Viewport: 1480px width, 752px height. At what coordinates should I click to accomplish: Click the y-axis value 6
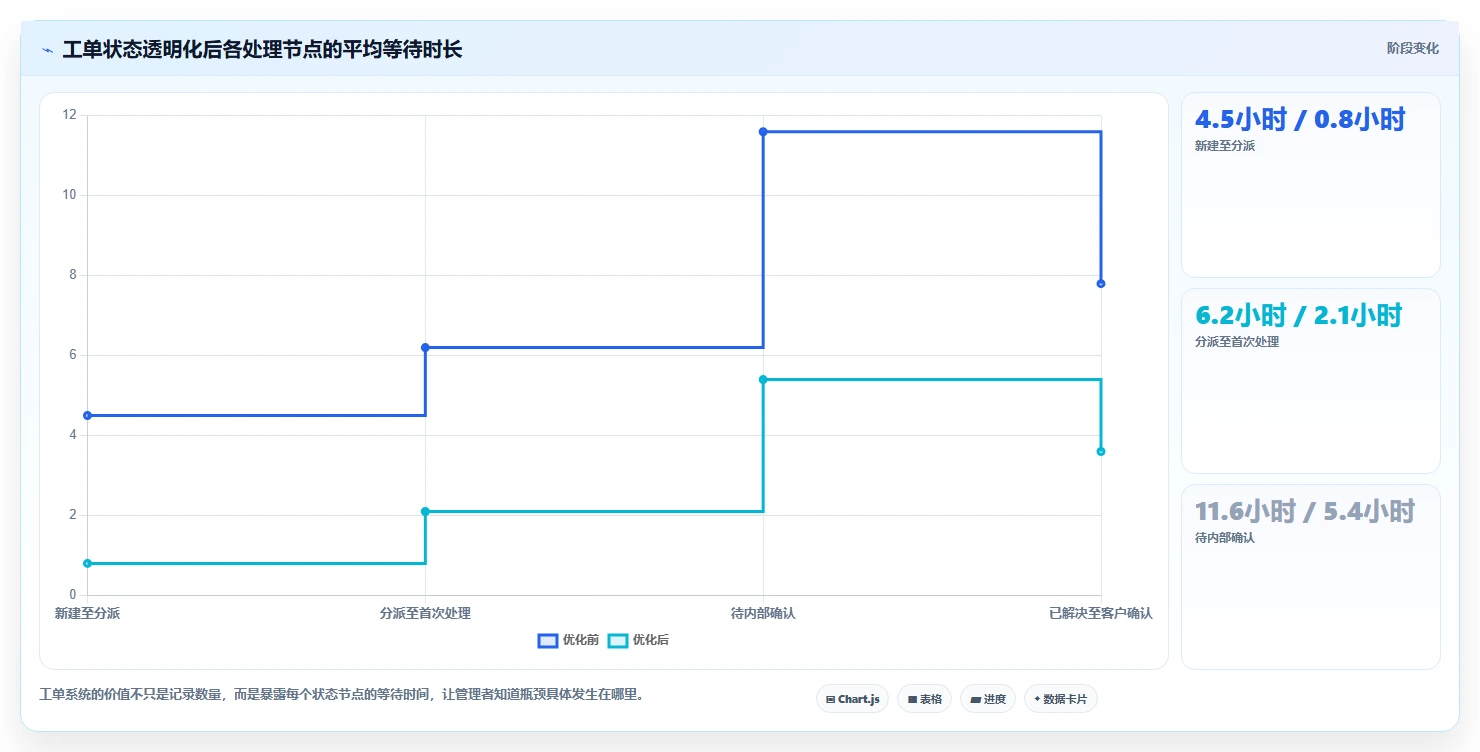click(73, 355)
